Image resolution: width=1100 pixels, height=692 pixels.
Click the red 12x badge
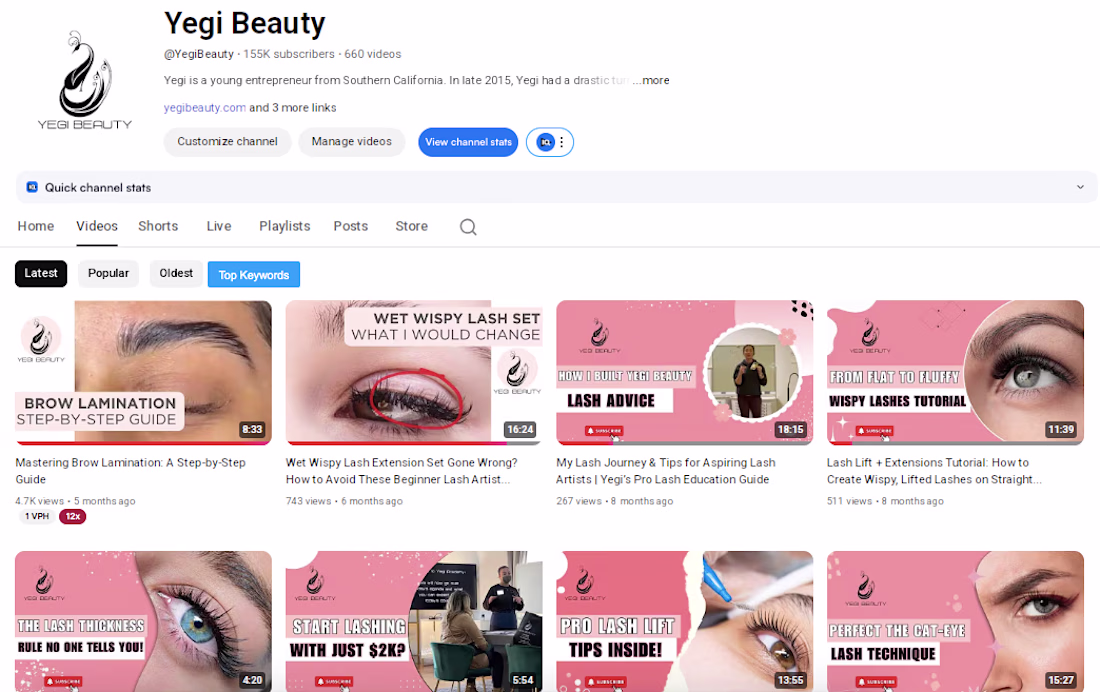(72, 517)
